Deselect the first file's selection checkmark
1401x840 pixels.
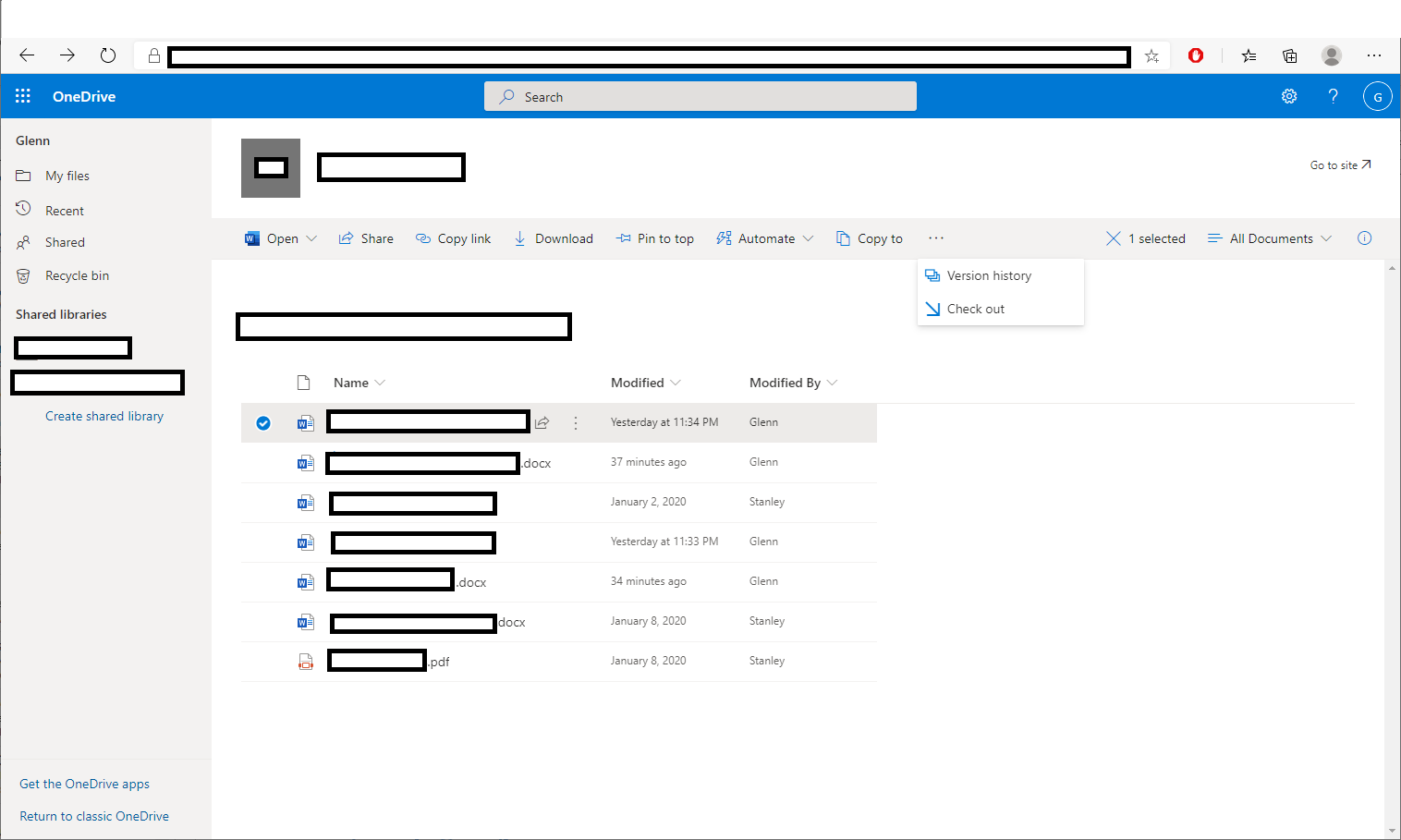coord(263,422)
